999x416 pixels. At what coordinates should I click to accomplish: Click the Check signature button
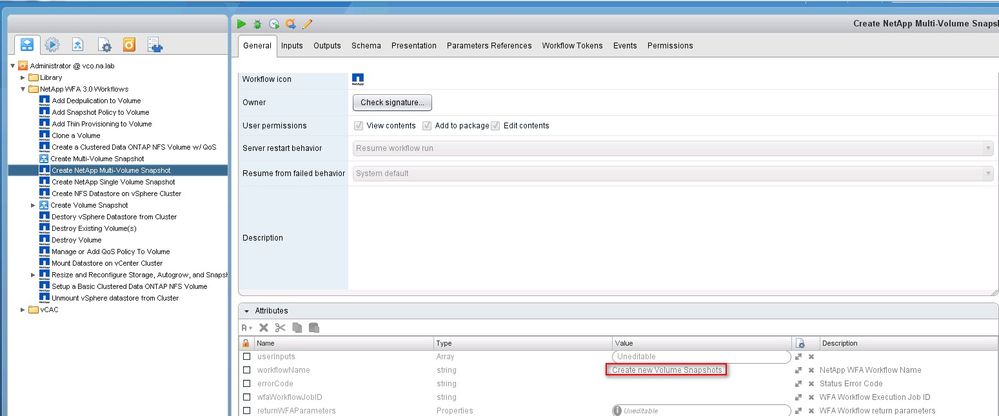pos(392,102)
